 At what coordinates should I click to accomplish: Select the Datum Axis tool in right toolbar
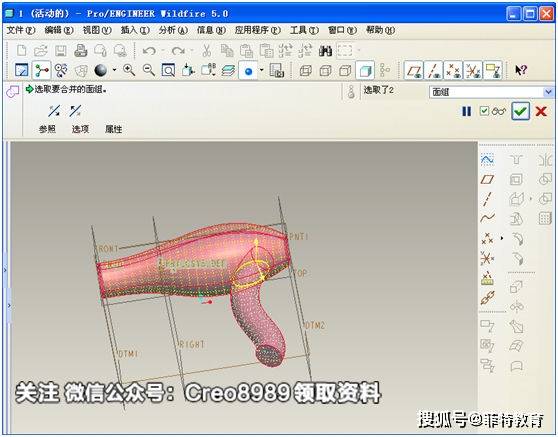(487, 199)
